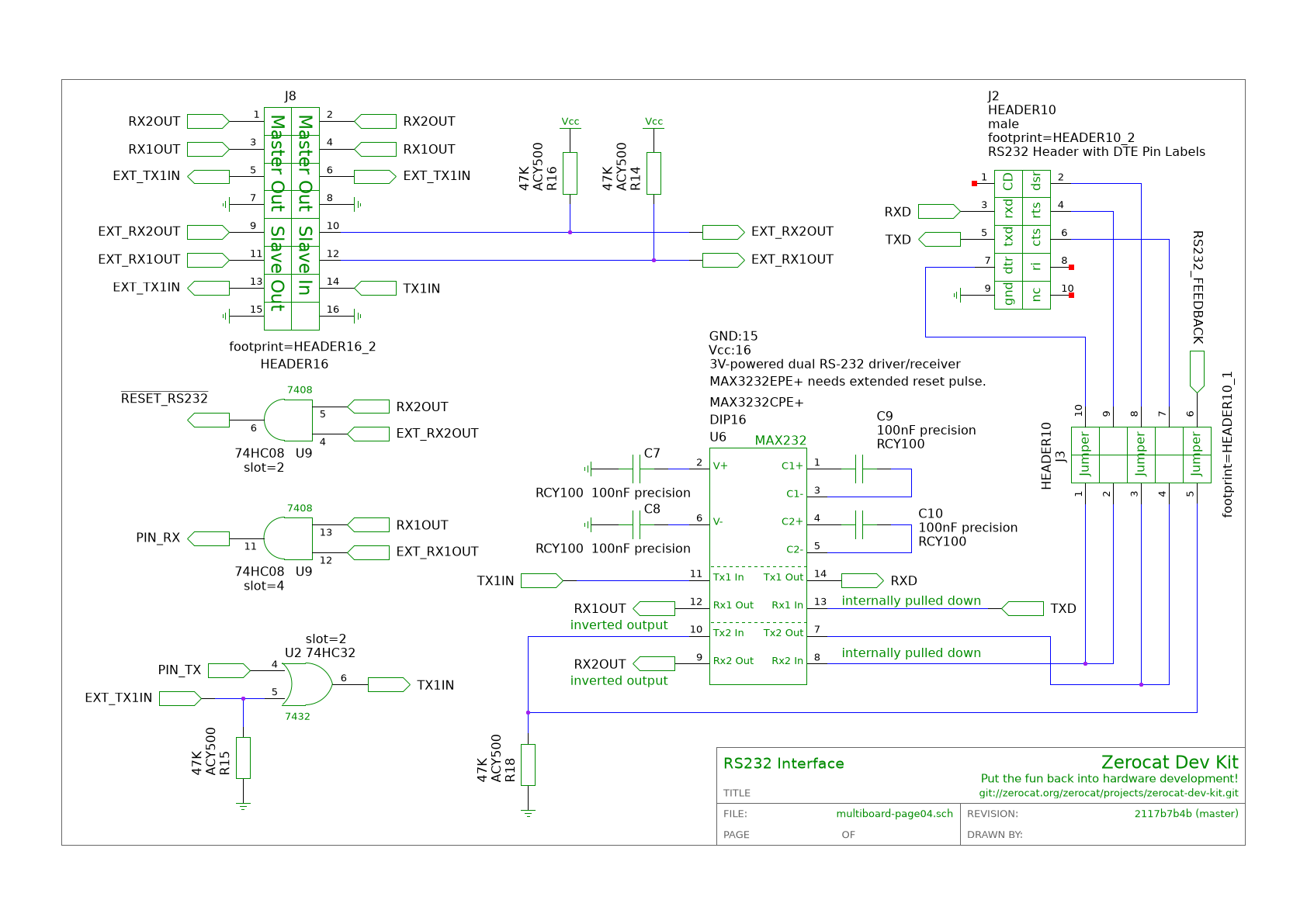The image size is (1307, 924).
Task: Click the ground symbol below R18
Action: [528, 813]
